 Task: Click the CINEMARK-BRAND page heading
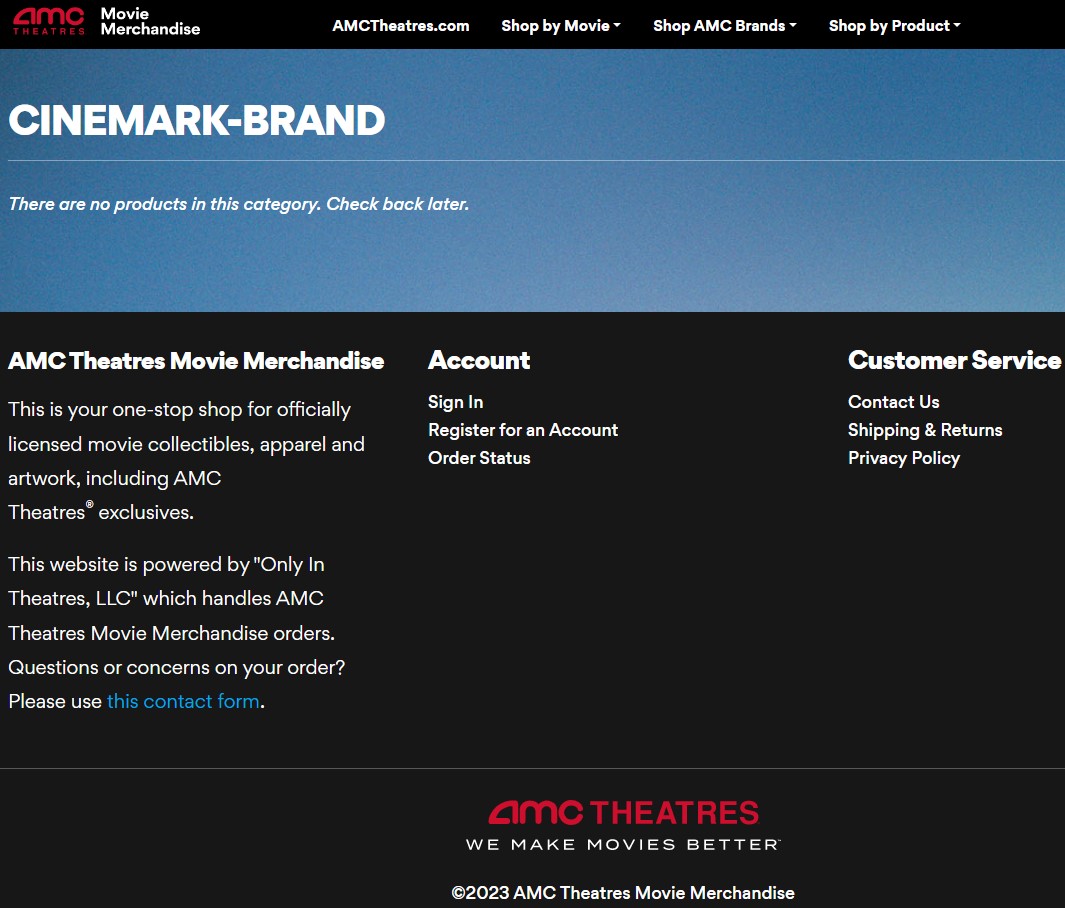tap(196, 120)
